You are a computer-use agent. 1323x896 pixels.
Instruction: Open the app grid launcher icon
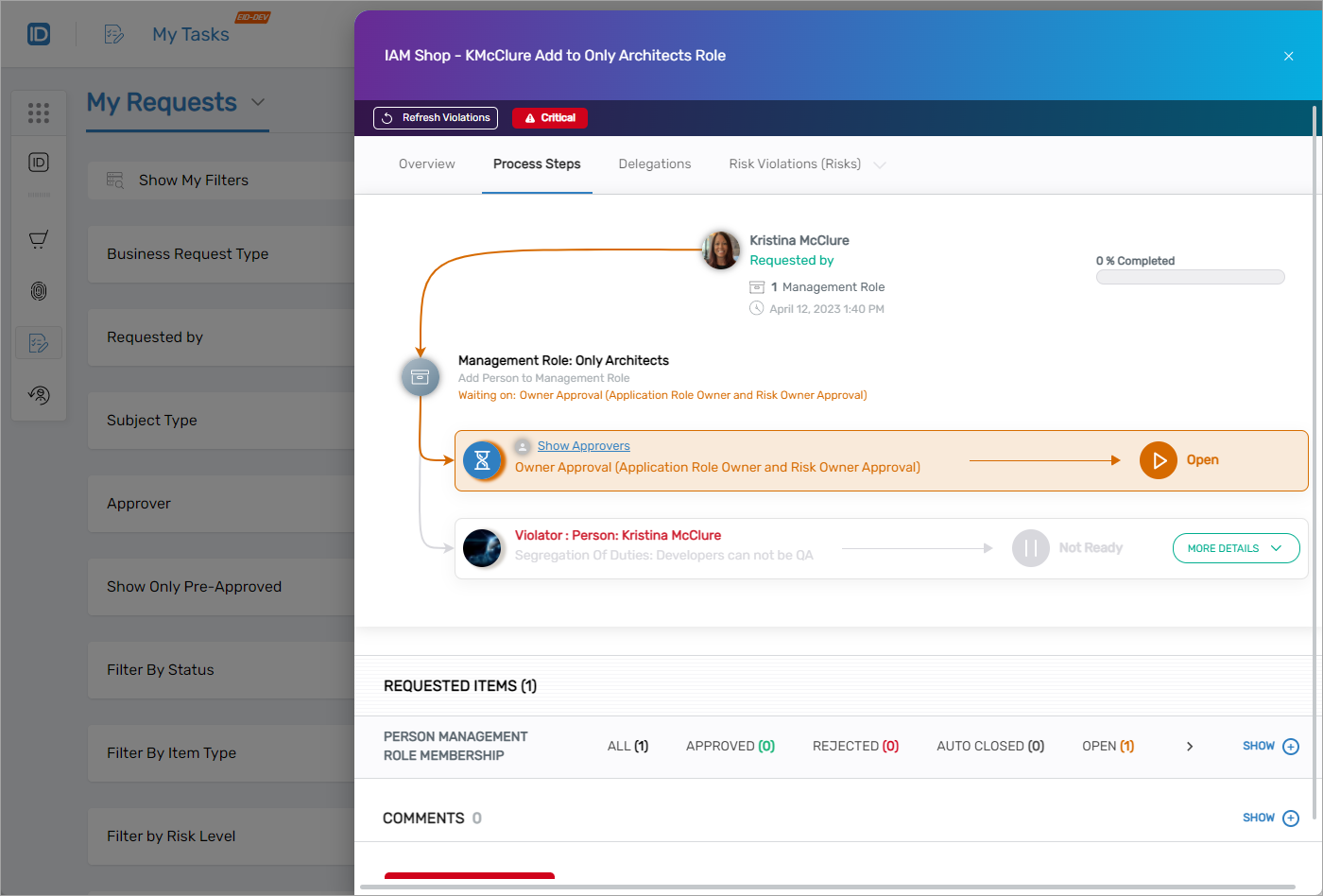coord(38,112)
